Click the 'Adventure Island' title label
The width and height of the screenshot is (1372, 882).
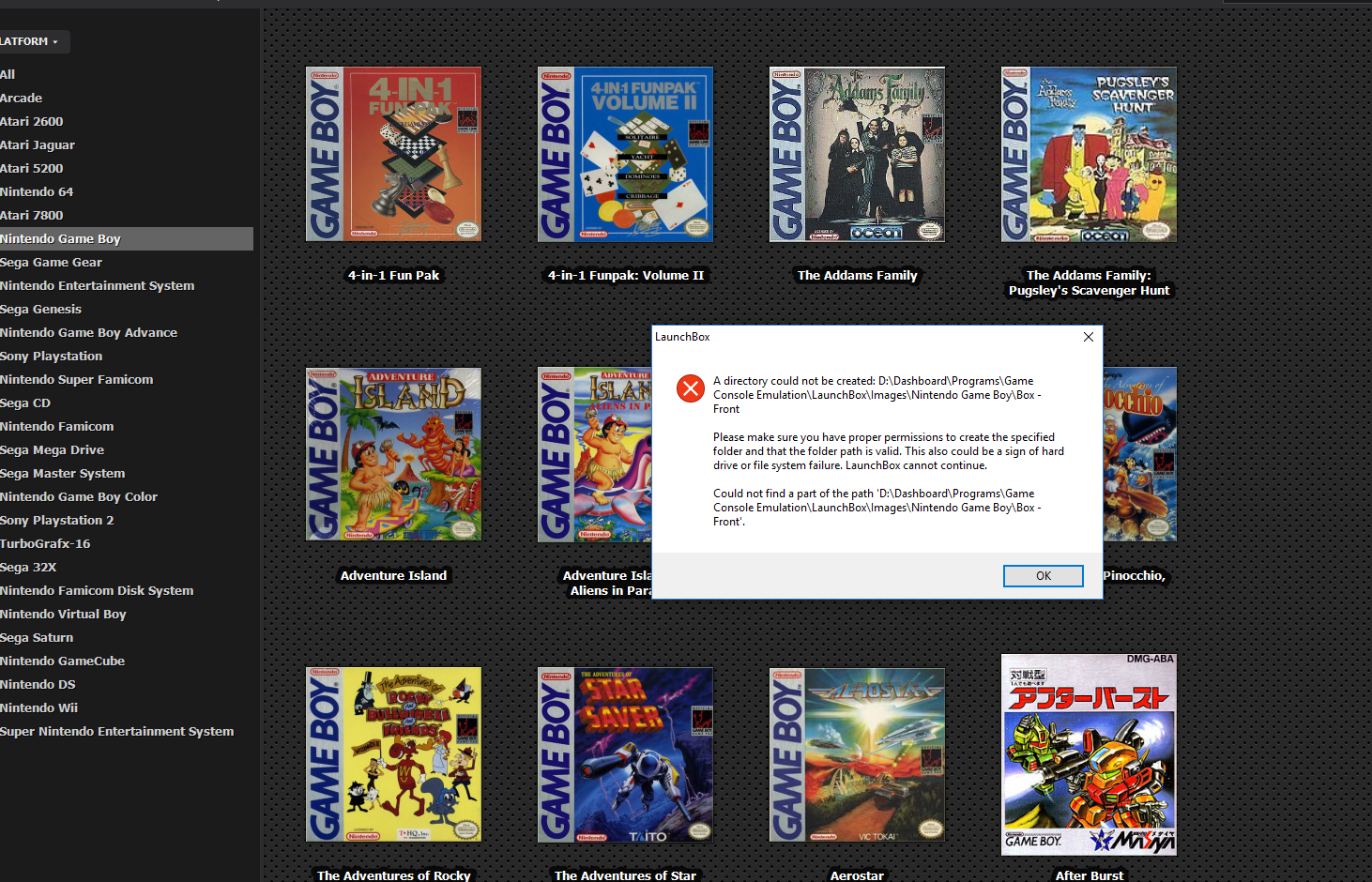(393, 575)
